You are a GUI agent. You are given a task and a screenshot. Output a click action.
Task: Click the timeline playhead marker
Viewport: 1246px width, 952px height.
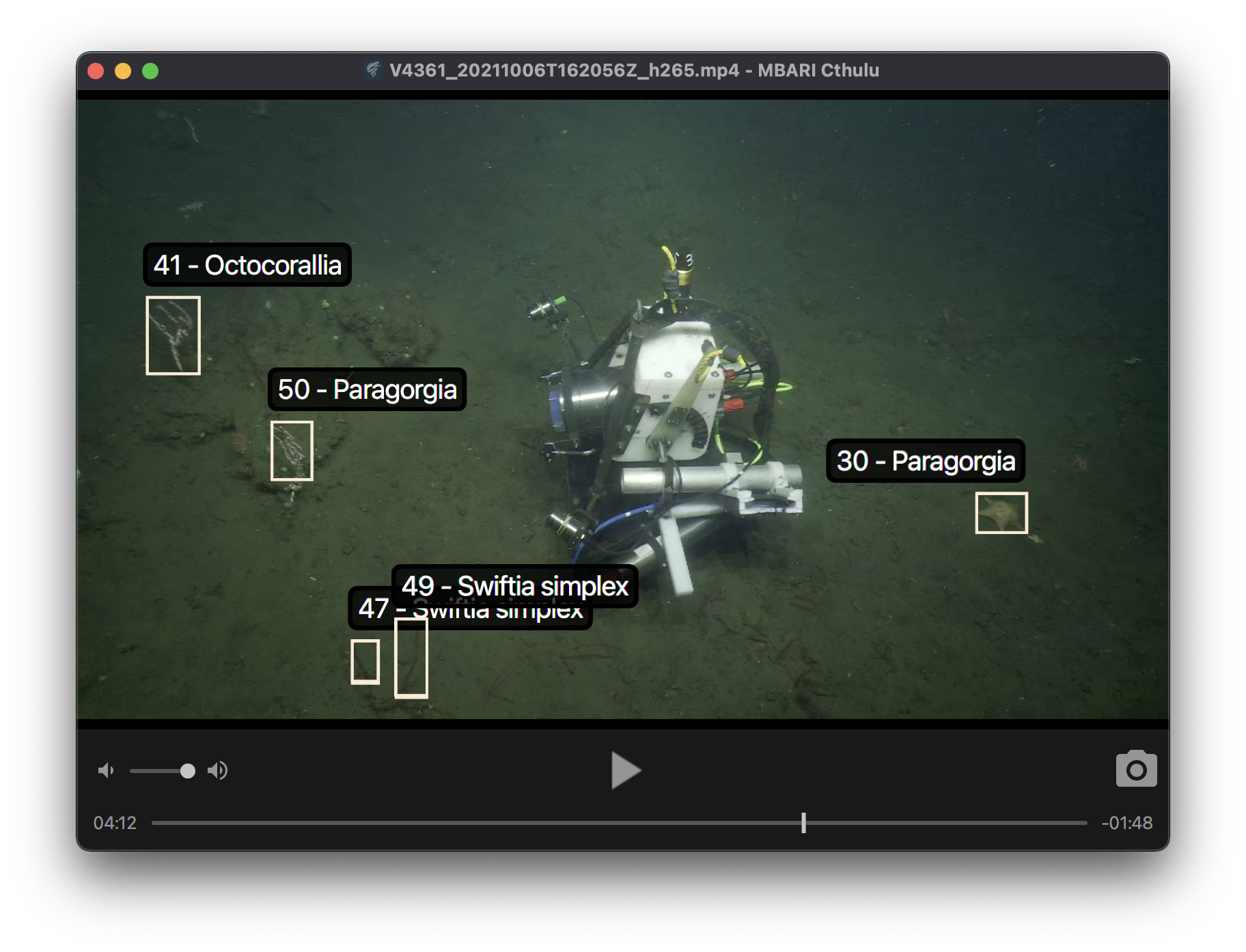[803, 823]
